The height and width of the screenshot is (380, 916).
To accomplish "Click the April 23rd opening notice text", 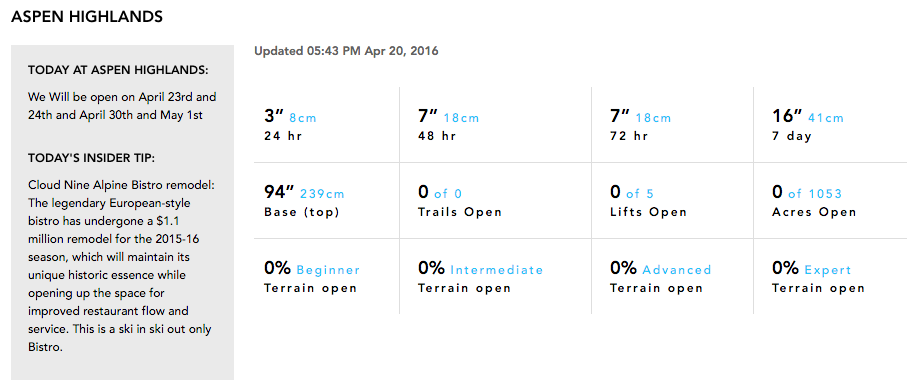I will [122, 106].
